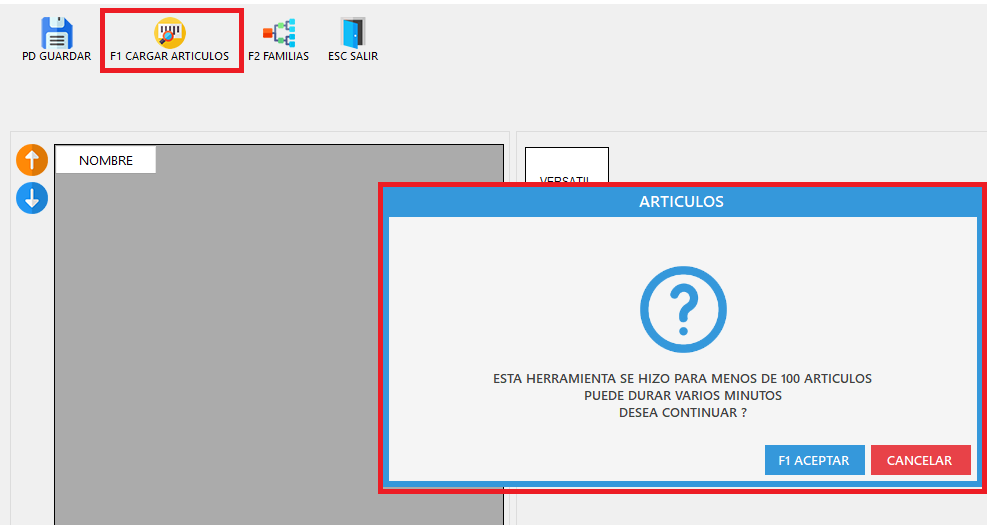
Task: Click the F1 CARGAR ARTICULOS text label
Action: (169, 57)
